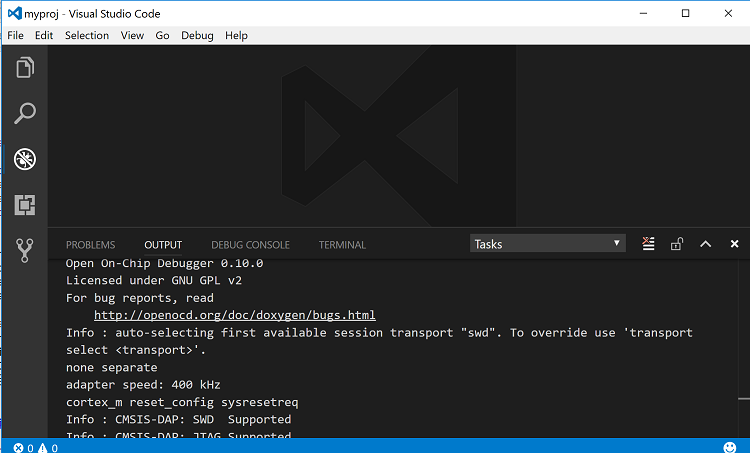The height and width of the screenshot is (453, 750).
Task: Open the Selection menu
Action: click(87, 35)
